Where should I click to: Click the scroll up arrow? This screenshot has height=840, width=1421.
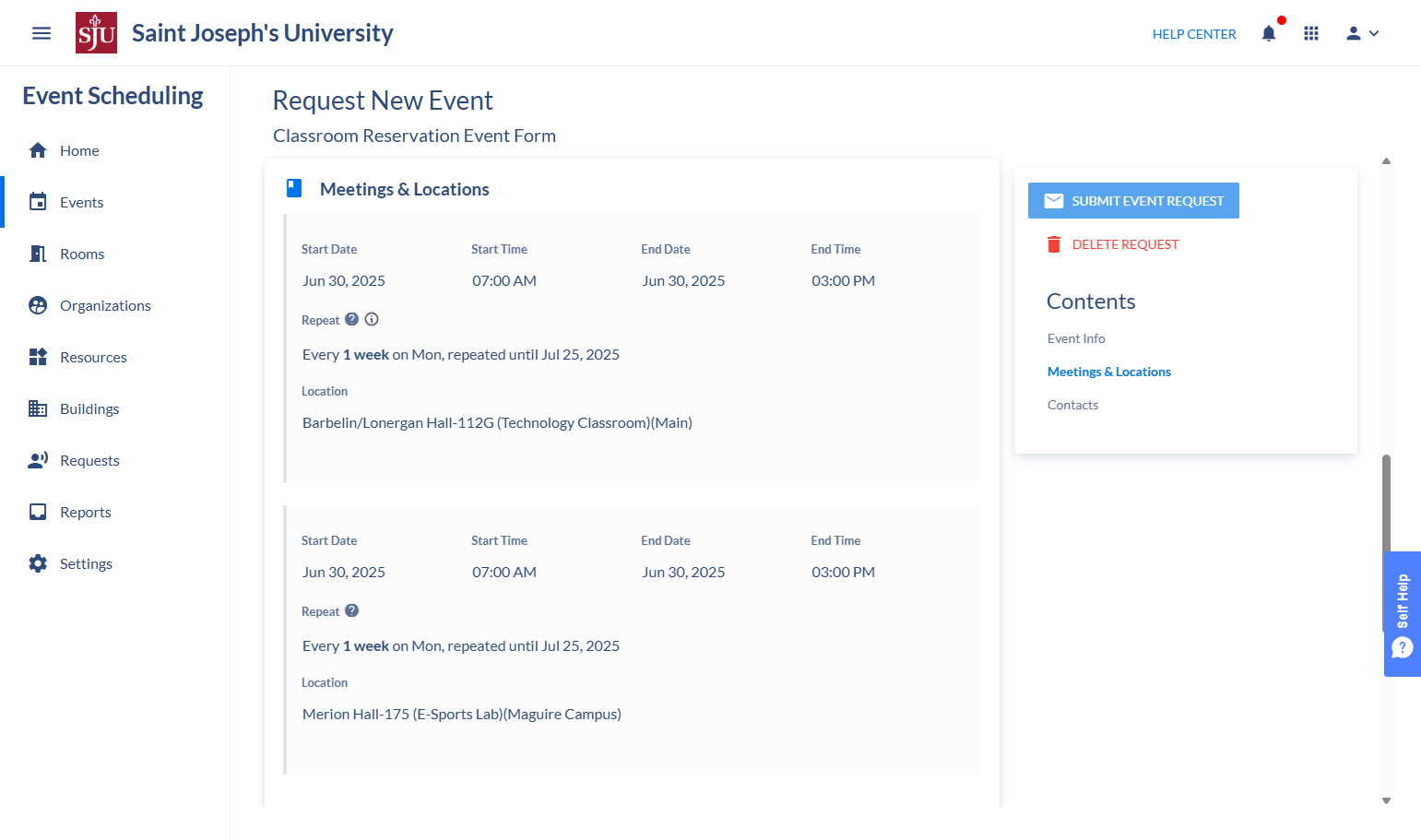click(x=1386, y=161)
